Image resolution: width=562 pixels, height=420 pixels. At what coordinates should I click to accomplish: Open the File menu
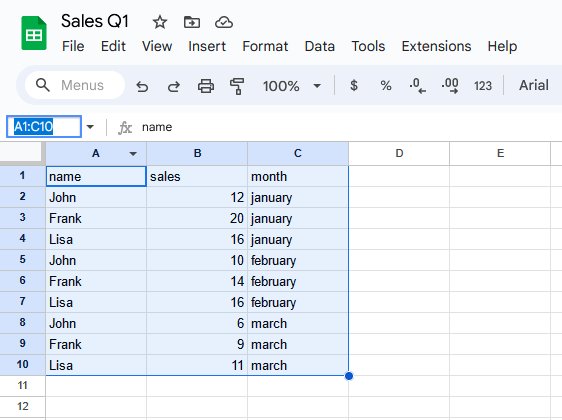point(73,46)
